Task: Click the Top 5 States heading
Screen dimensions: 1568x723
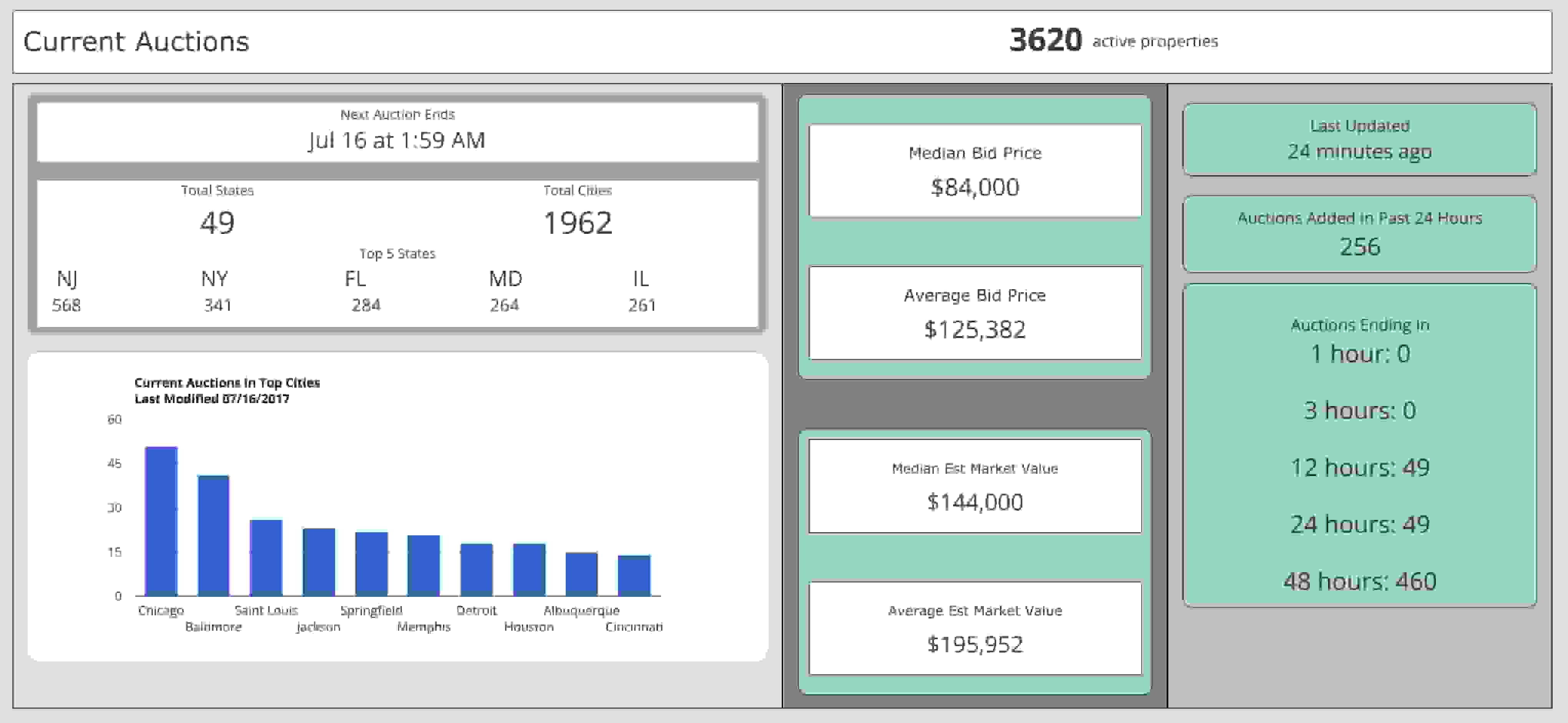Action: click(x=397, y=253)
